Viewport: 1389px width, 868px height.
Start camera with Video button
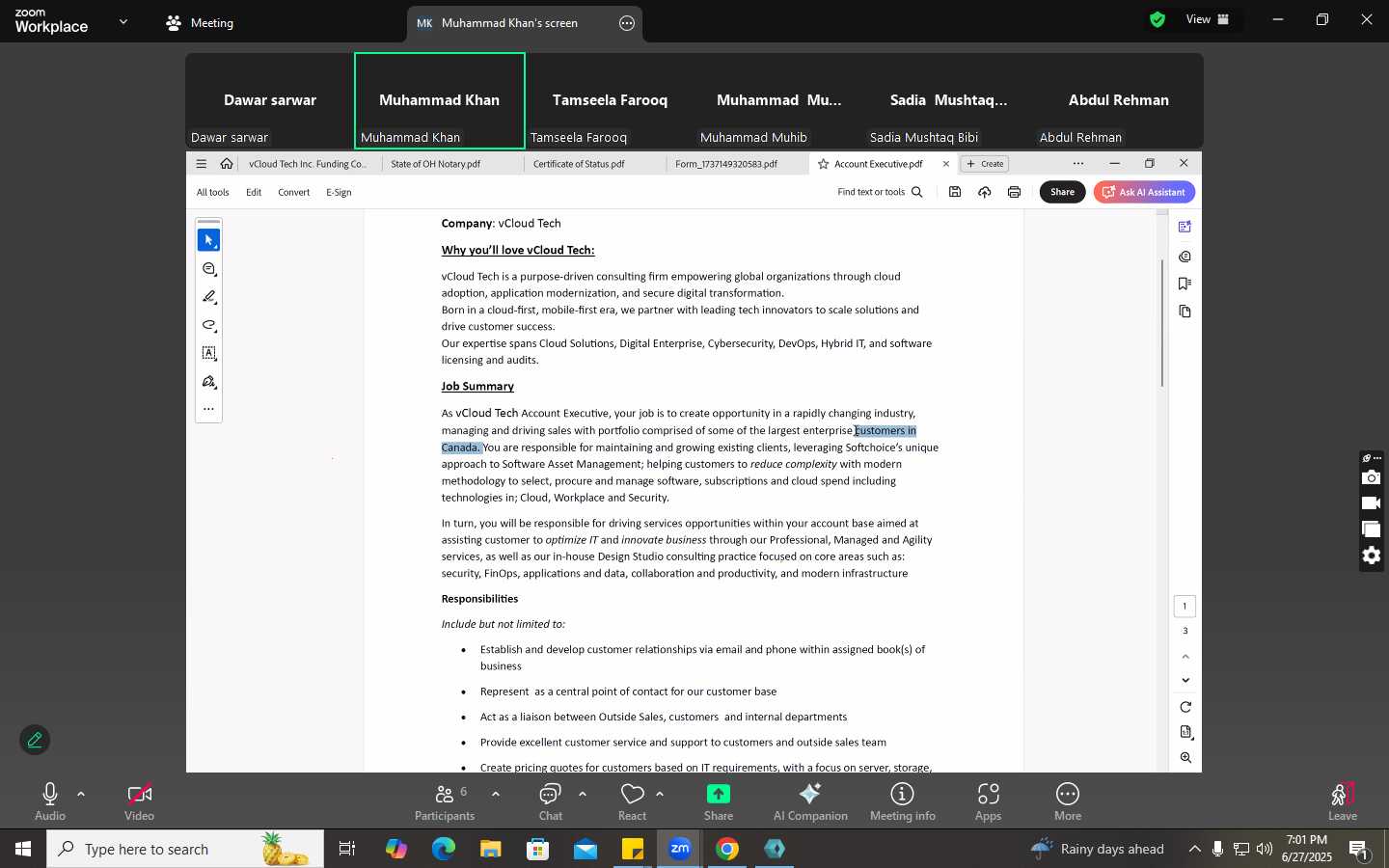(140, 801)
